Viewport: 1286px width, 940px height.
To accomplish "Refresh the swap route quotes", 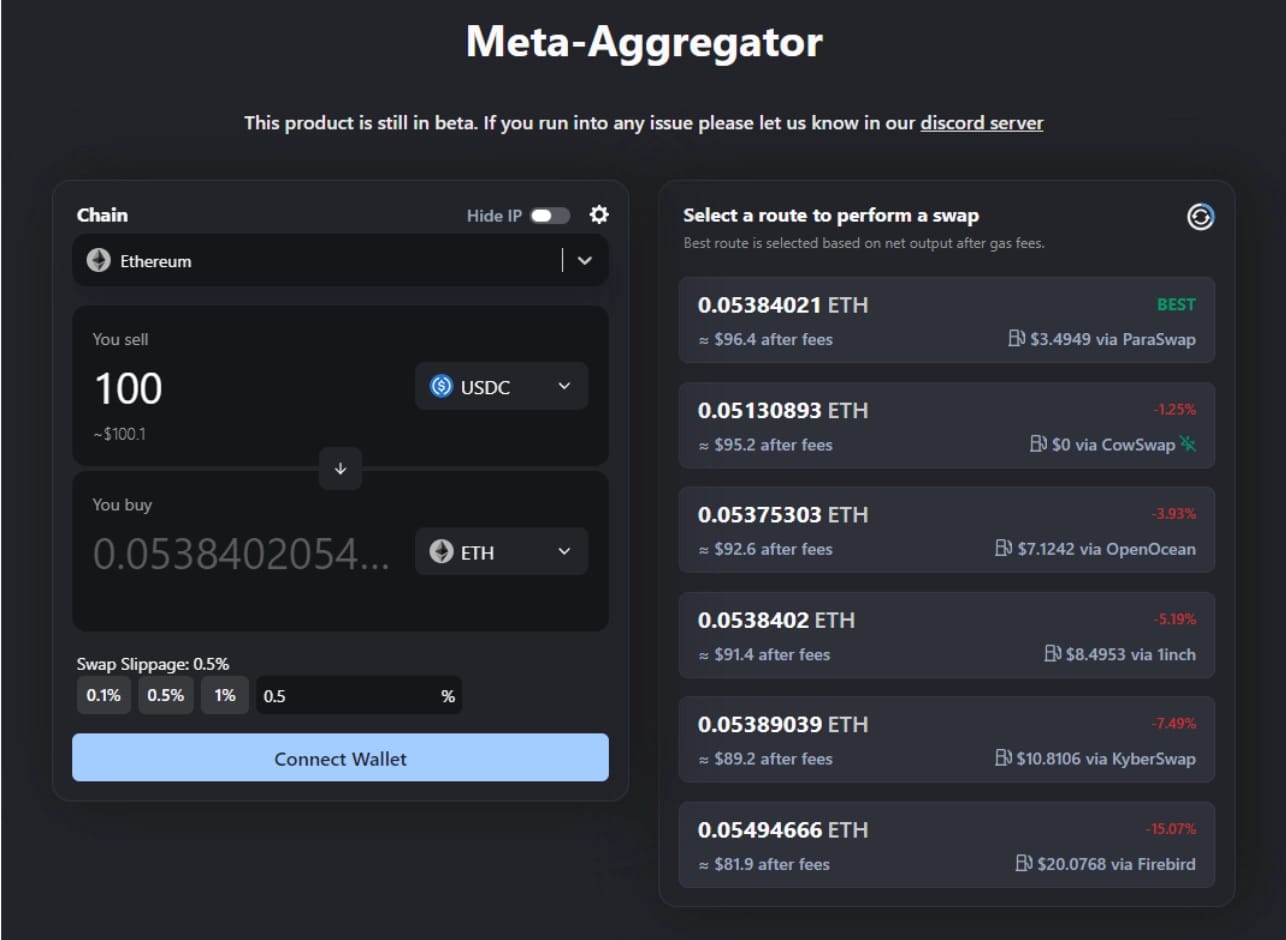I will coord(1199,216).
